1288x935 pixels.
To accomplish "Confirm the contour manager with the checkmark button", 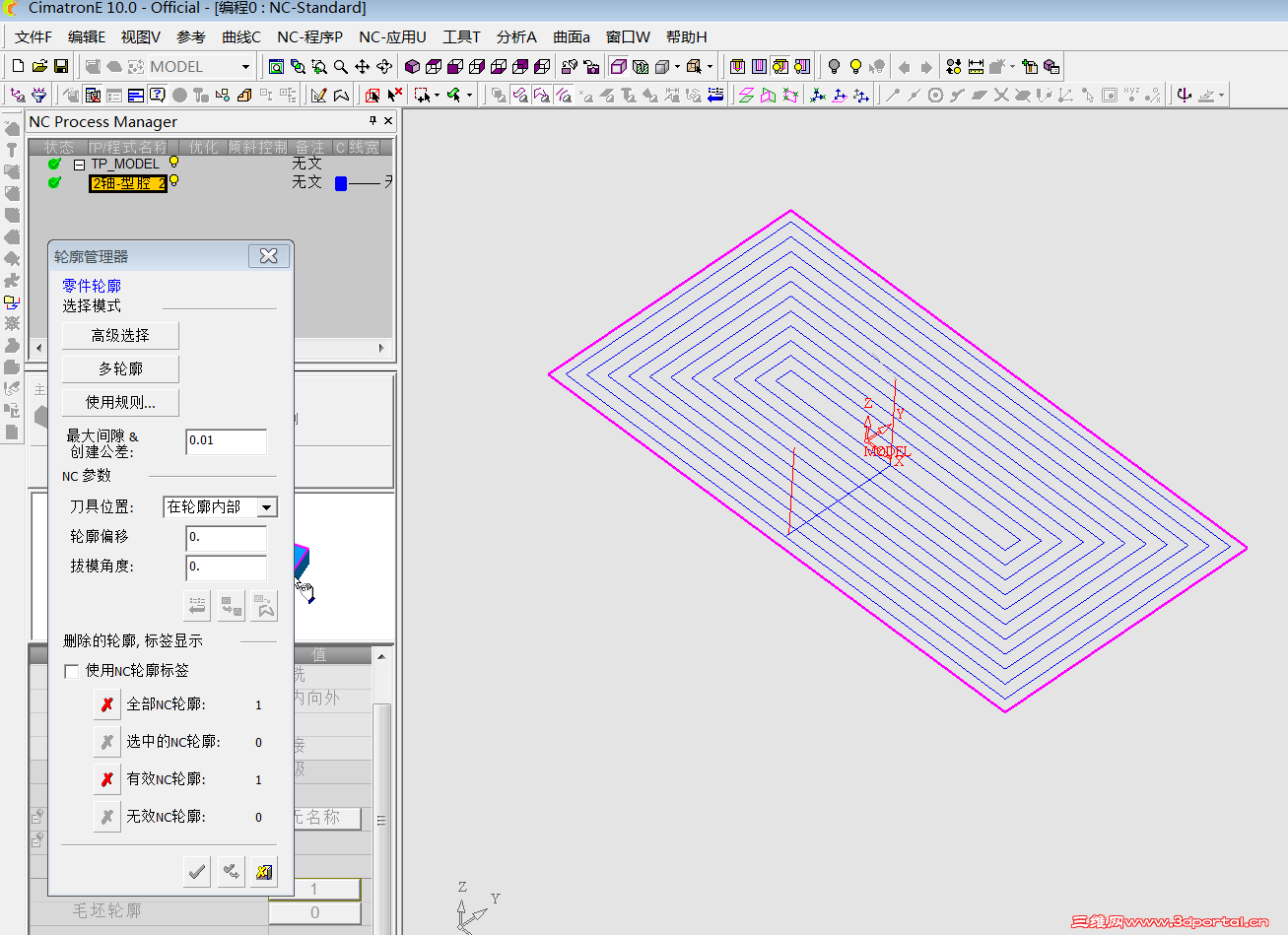I will point(197,871).
